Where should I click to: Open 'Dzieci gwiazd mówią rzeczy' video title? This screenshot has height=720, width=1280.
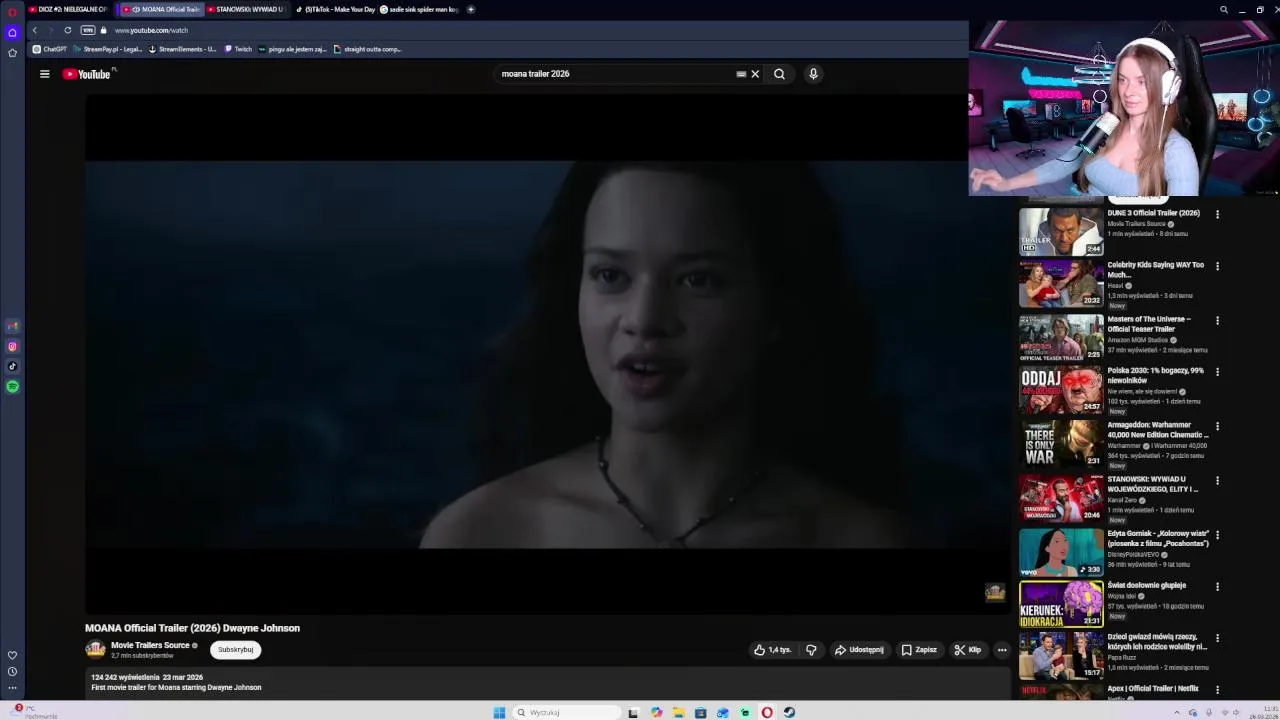click(1157, 641)
